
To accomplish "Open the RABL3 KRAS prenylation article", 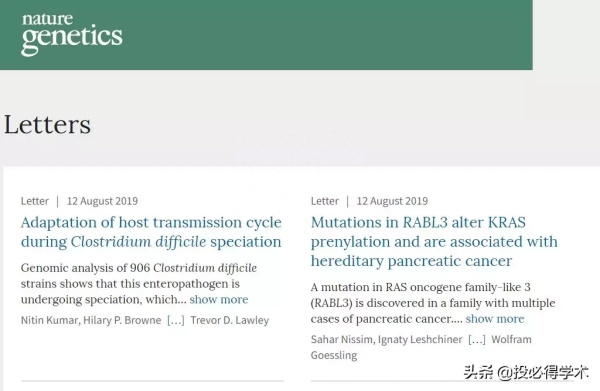I will (434, 242).
